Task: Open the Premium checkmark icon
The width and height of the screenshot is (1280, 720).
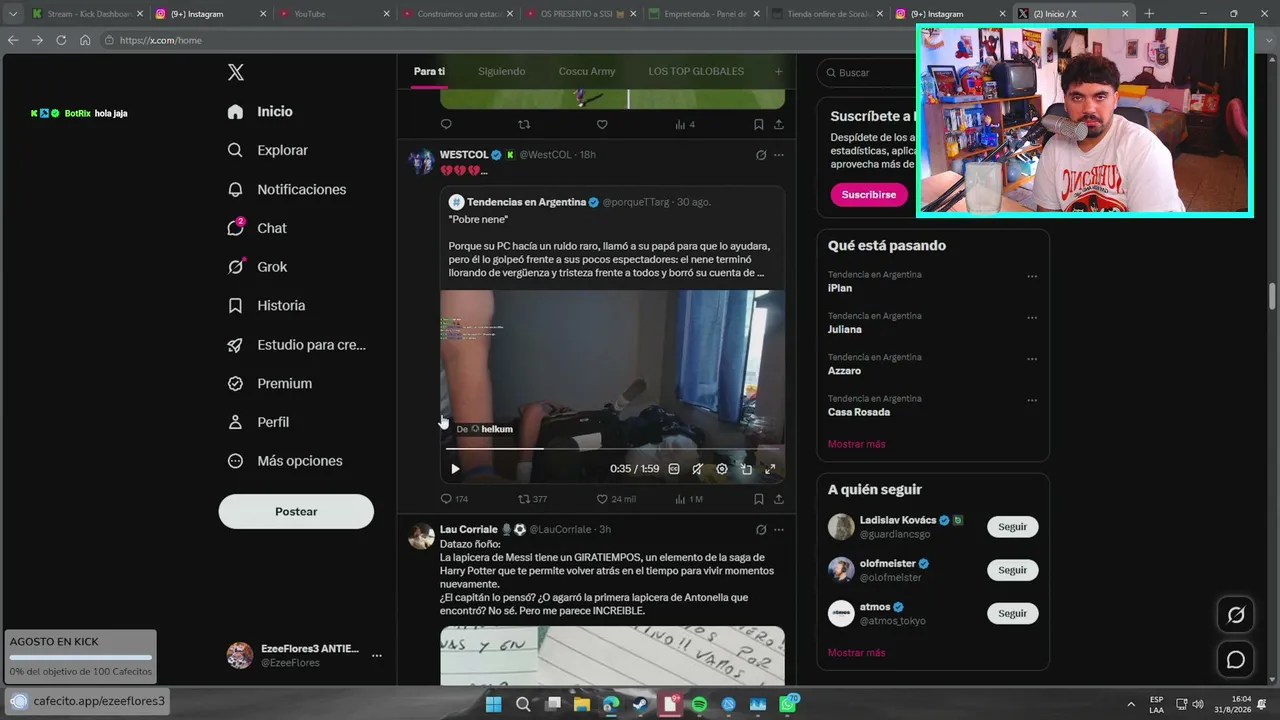Action: click(236, 384)
